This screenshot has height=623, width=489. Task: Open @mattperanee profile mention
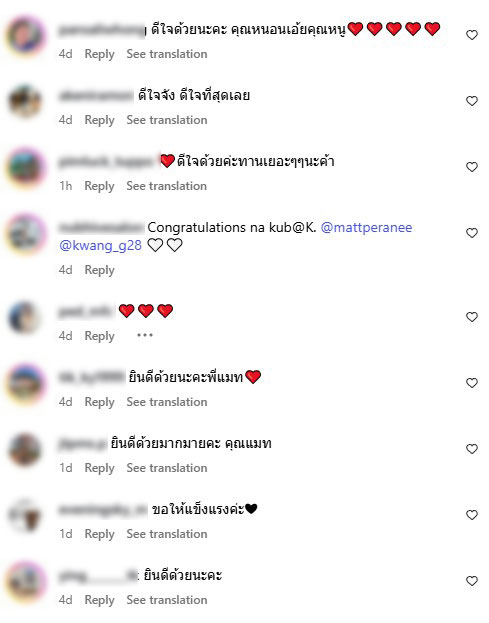[x=366, y=228]
